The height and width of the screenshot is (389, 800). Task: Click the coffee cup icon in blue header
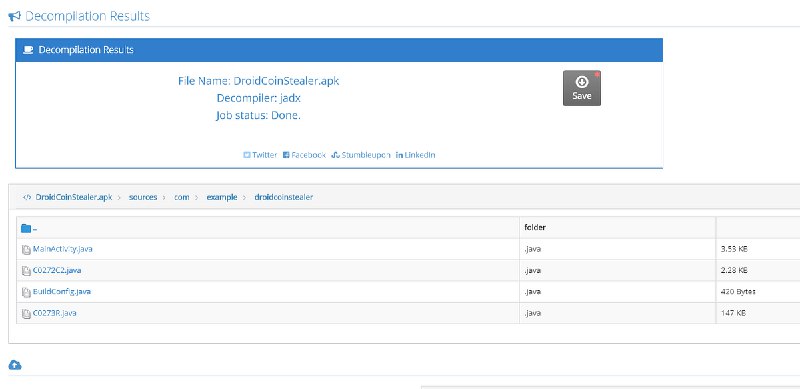click(x=28, y=50)
